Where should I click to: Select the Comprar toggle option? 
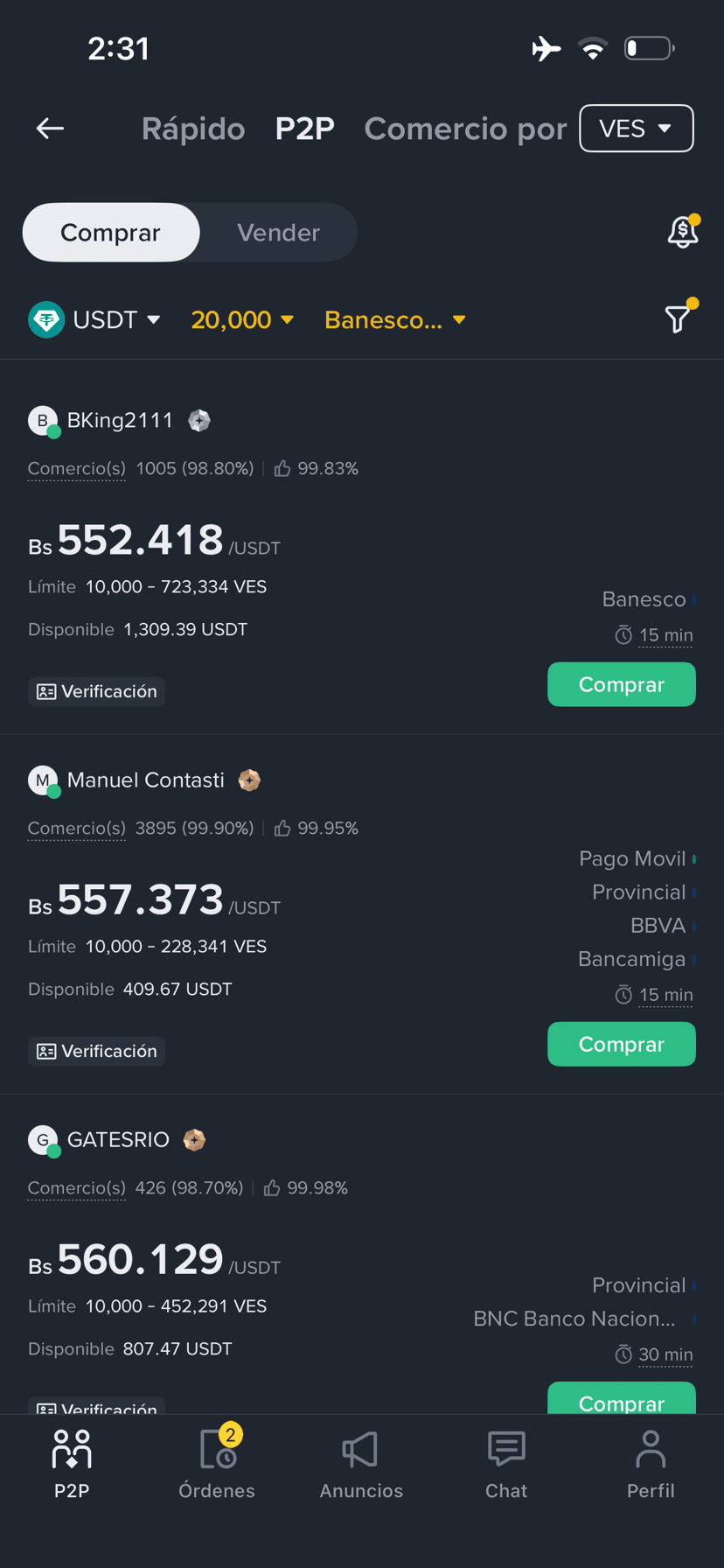[110, 233]
